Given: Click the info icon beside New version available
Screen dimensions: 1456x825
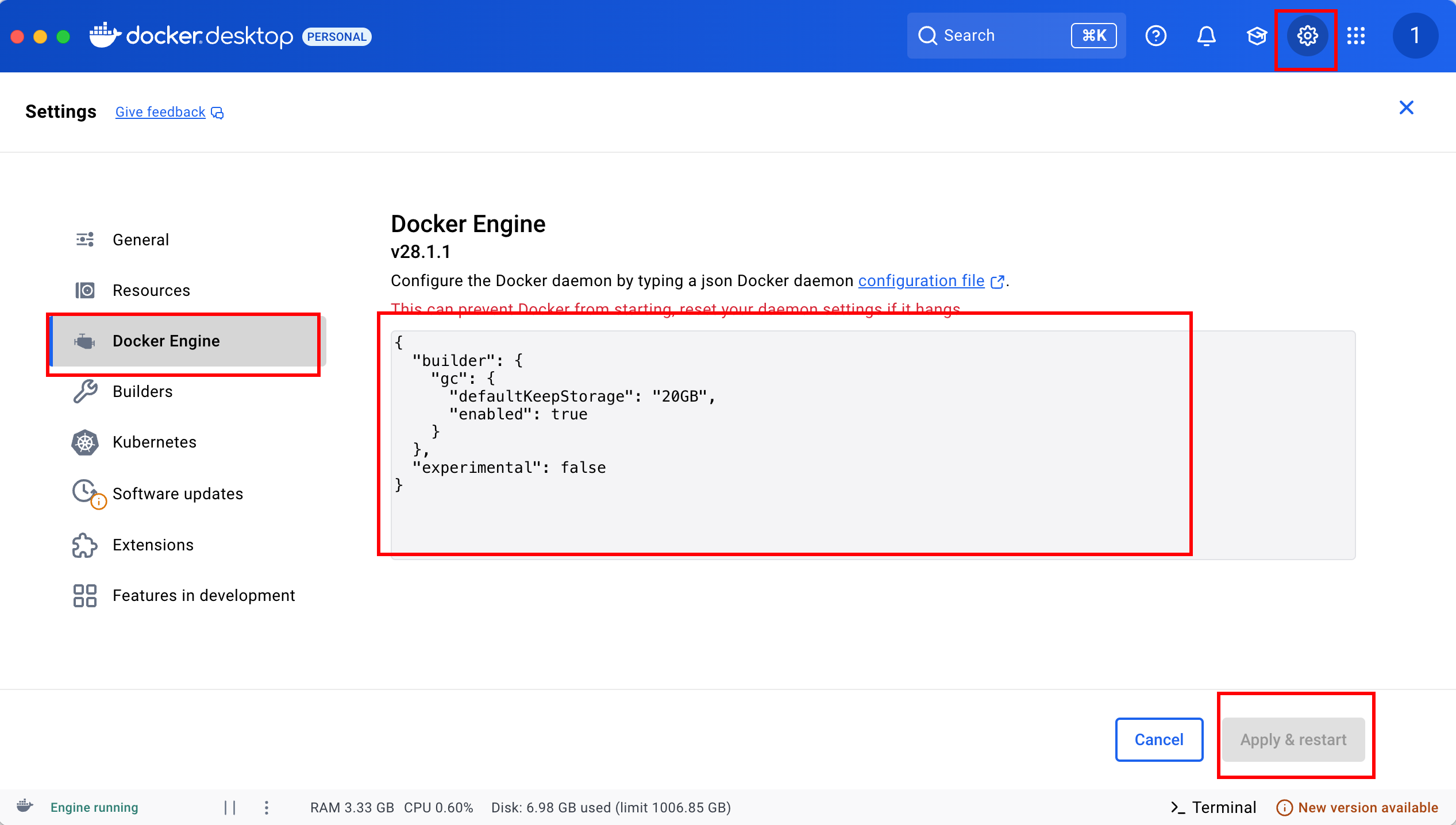Looking at the screenshot, I should click(x=1284, y=808).
